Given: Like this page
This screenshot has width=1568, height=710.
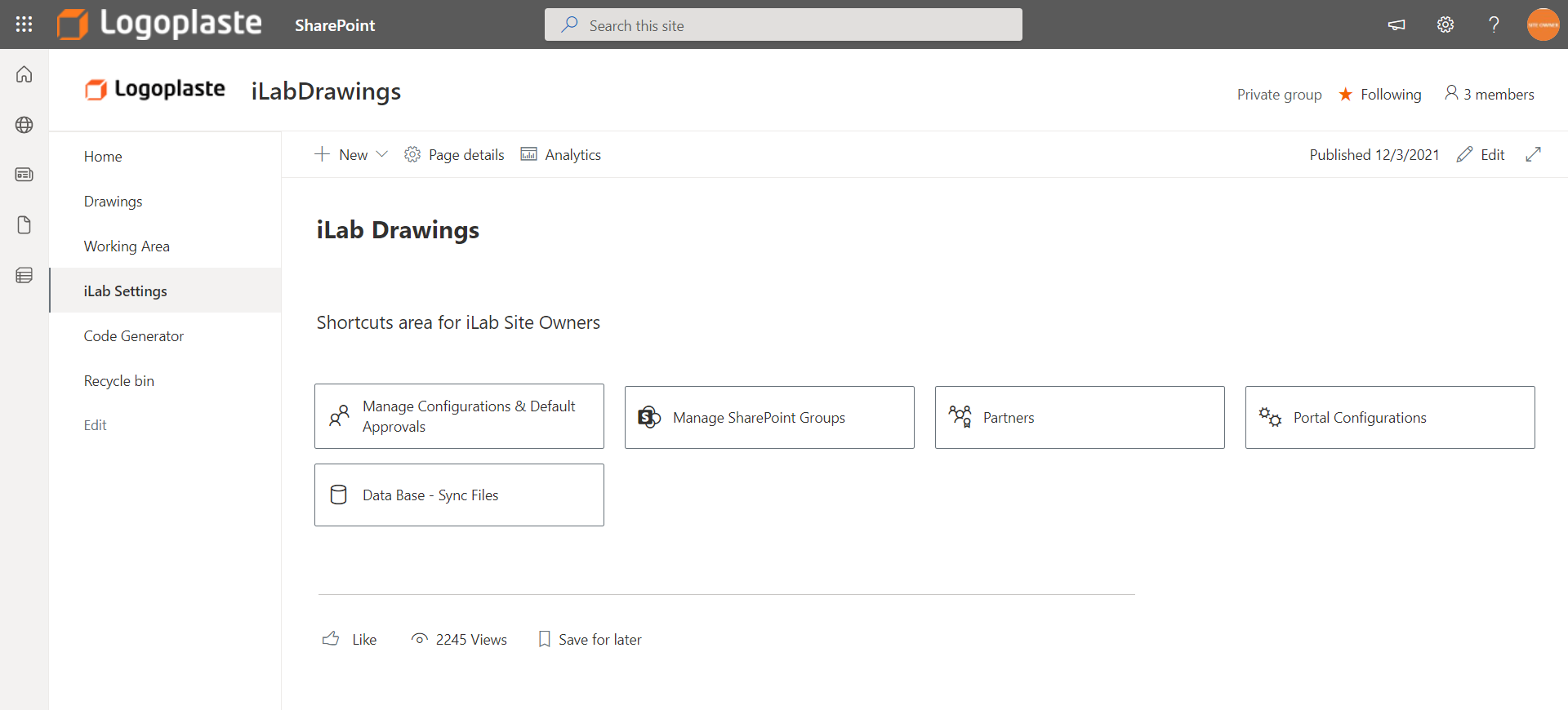Looking at the screenshot, I should 350,639.
